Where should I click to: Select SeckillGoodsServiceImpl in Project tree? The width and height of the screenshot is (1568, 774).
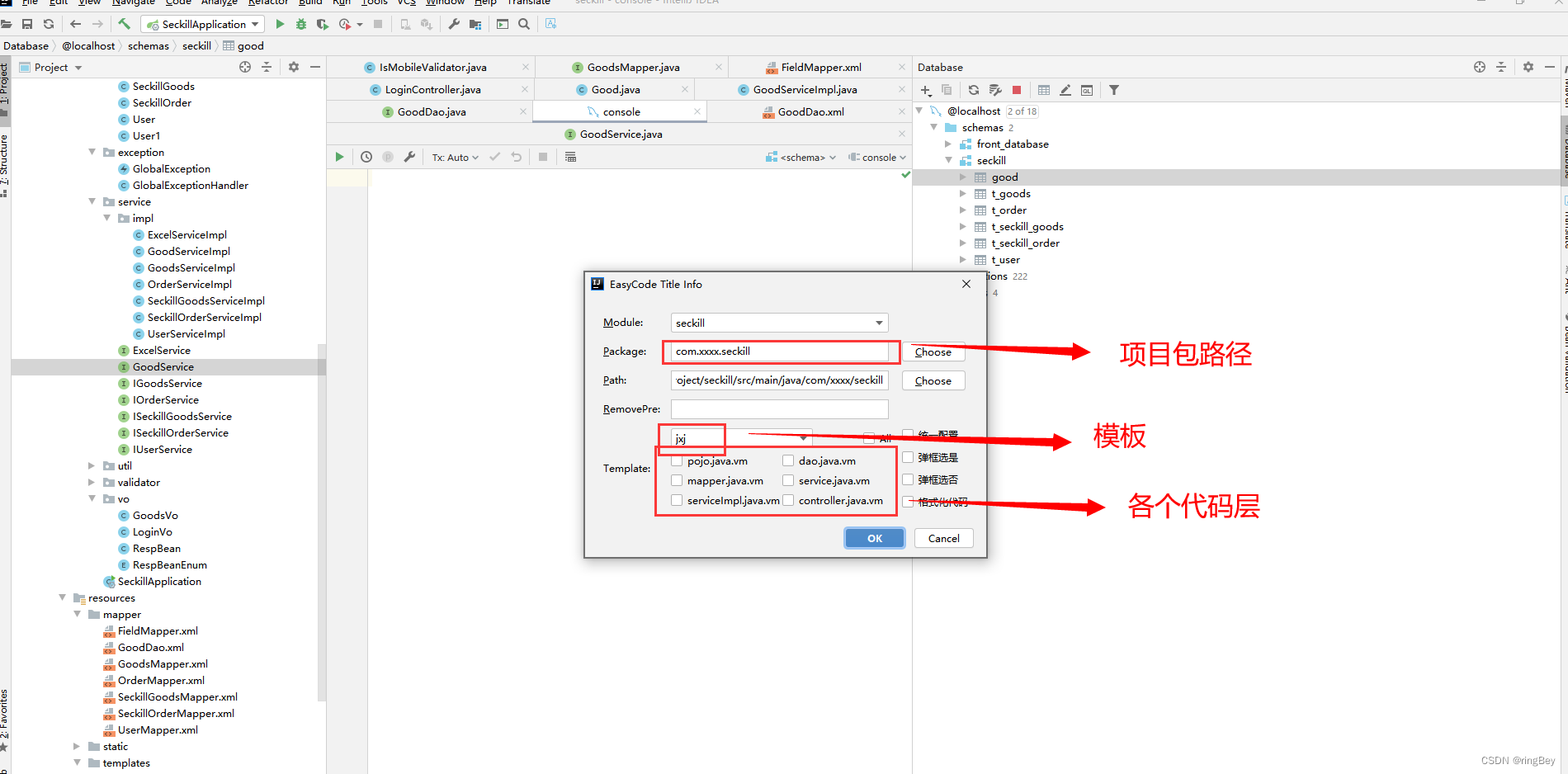click(206, 301)
